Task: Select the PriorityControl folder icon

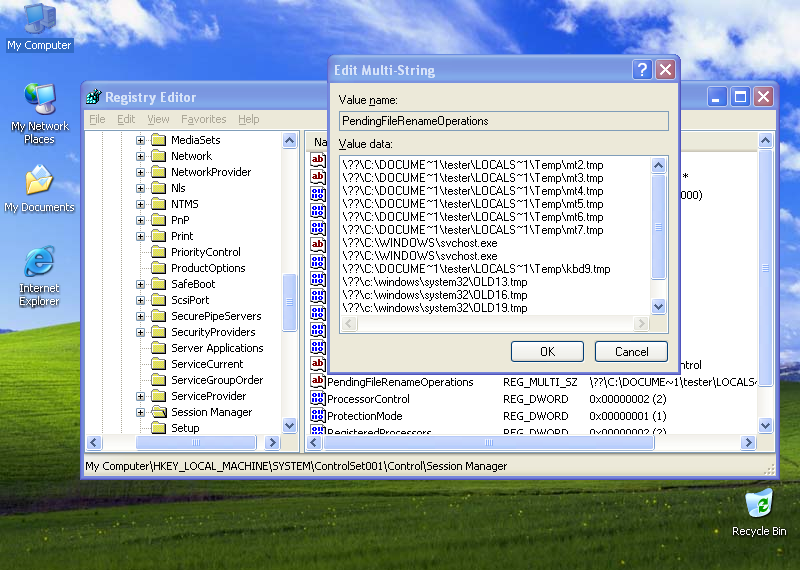Action: [x=159, y=252]
